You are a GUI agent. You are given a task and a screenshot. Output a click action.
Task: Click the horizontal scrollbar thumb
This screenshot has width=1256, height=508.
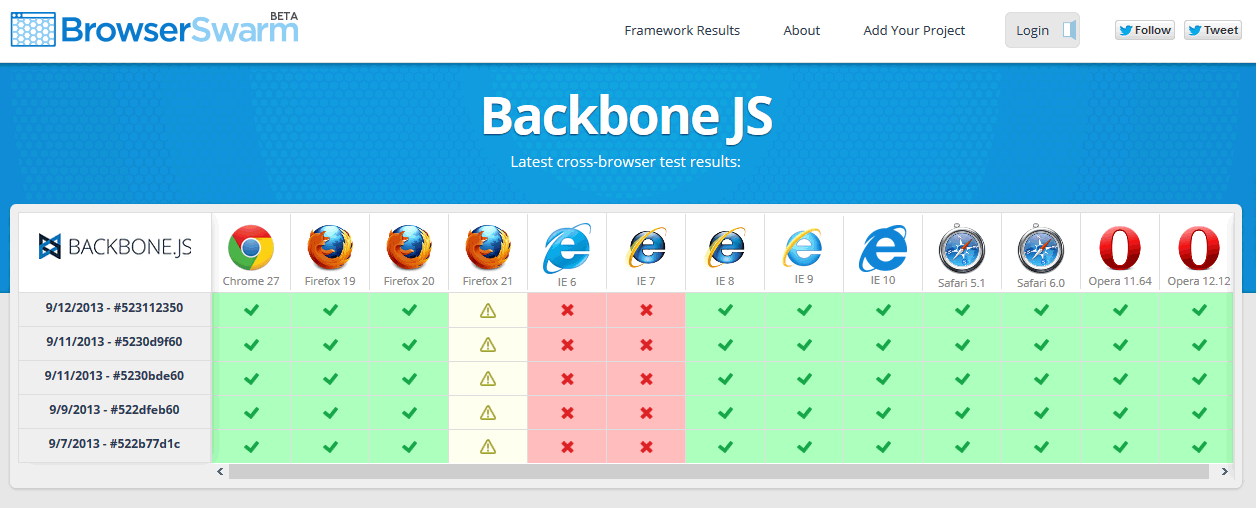[718, 471]
